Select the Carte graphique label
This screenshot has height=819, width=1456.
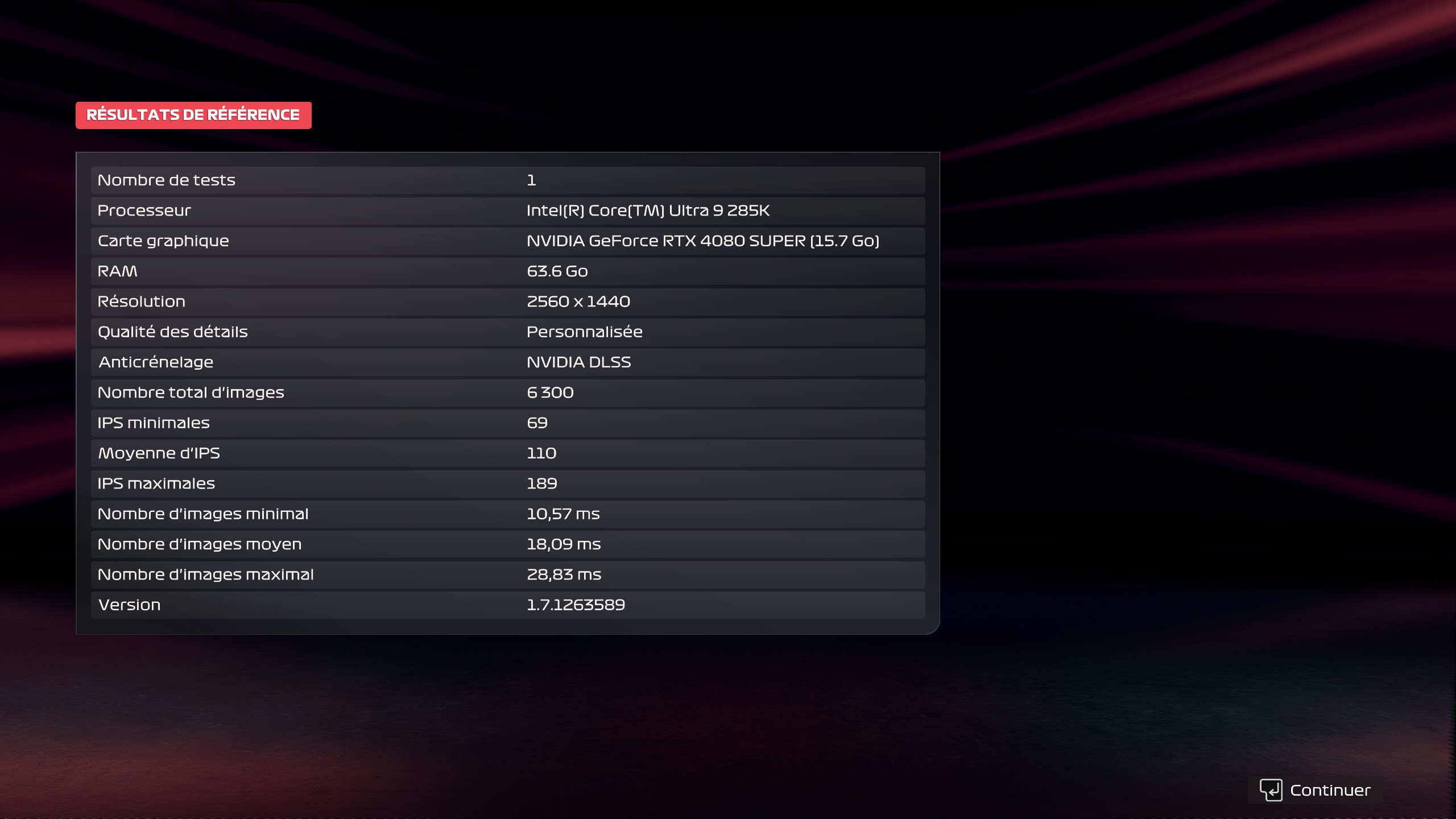[x=163, y=241]
